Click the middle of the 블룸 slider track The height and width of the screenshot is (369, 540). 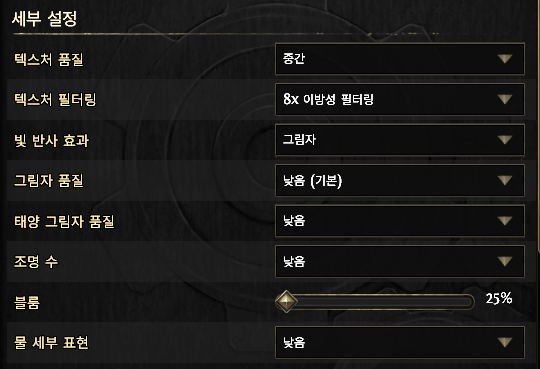[375, 302]
